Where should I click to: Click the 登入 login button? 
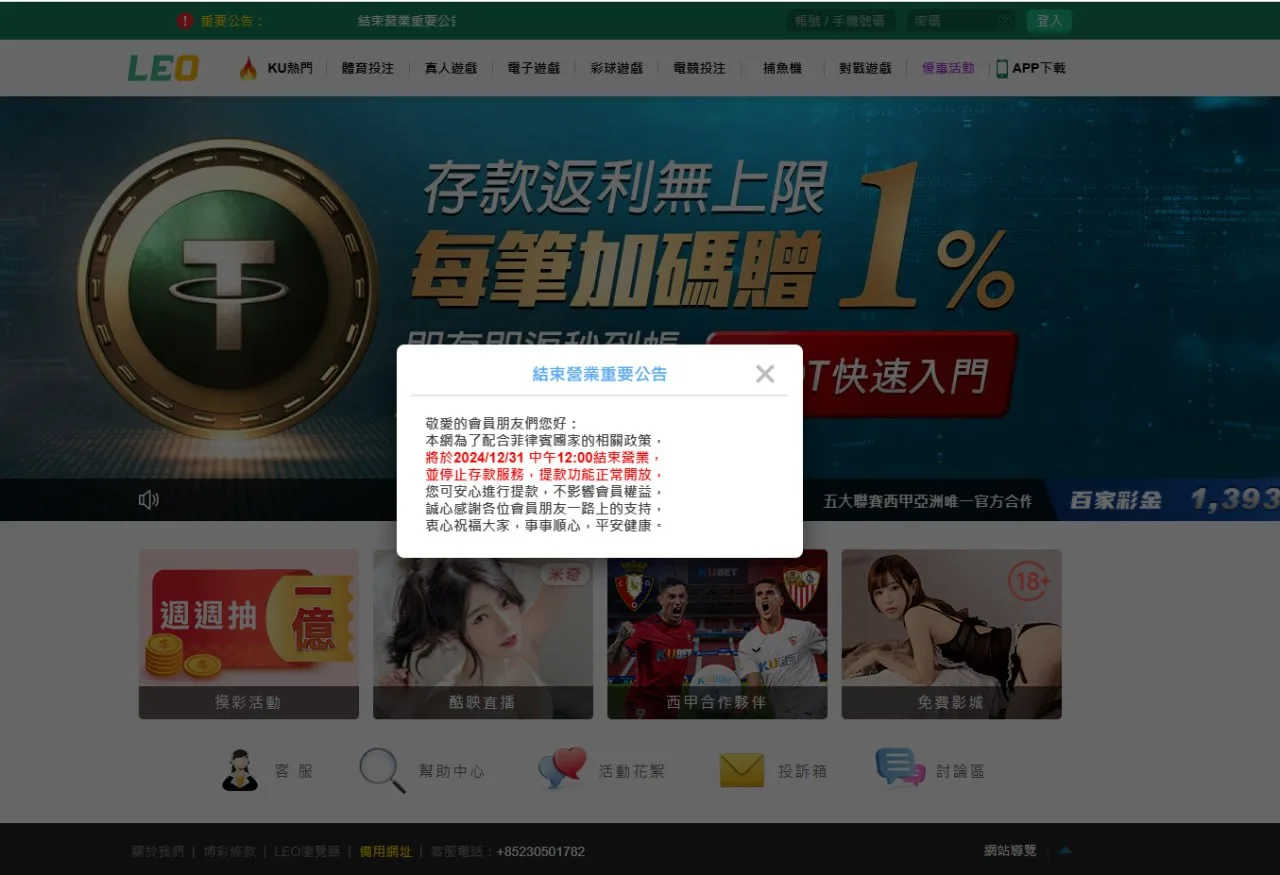pos(1048,21)
